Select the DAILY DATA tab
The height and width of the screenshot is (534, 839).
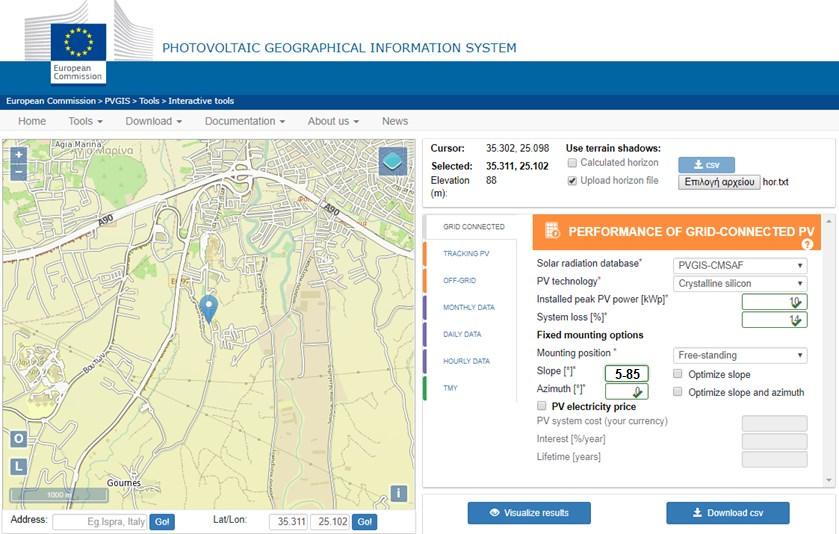click(x=462, y=334)
